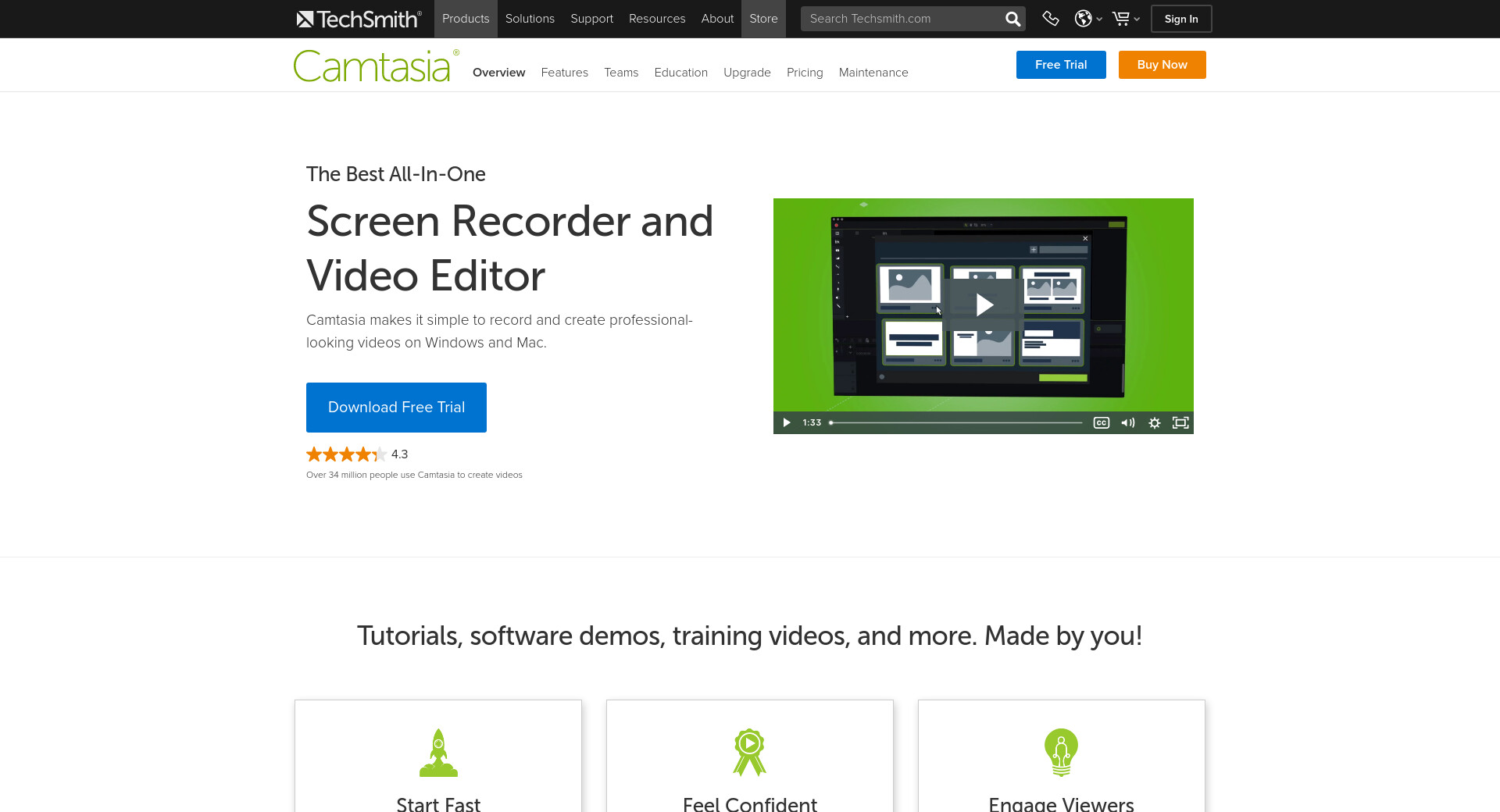
Task: Open the Products menu
Action: [466, 19]
